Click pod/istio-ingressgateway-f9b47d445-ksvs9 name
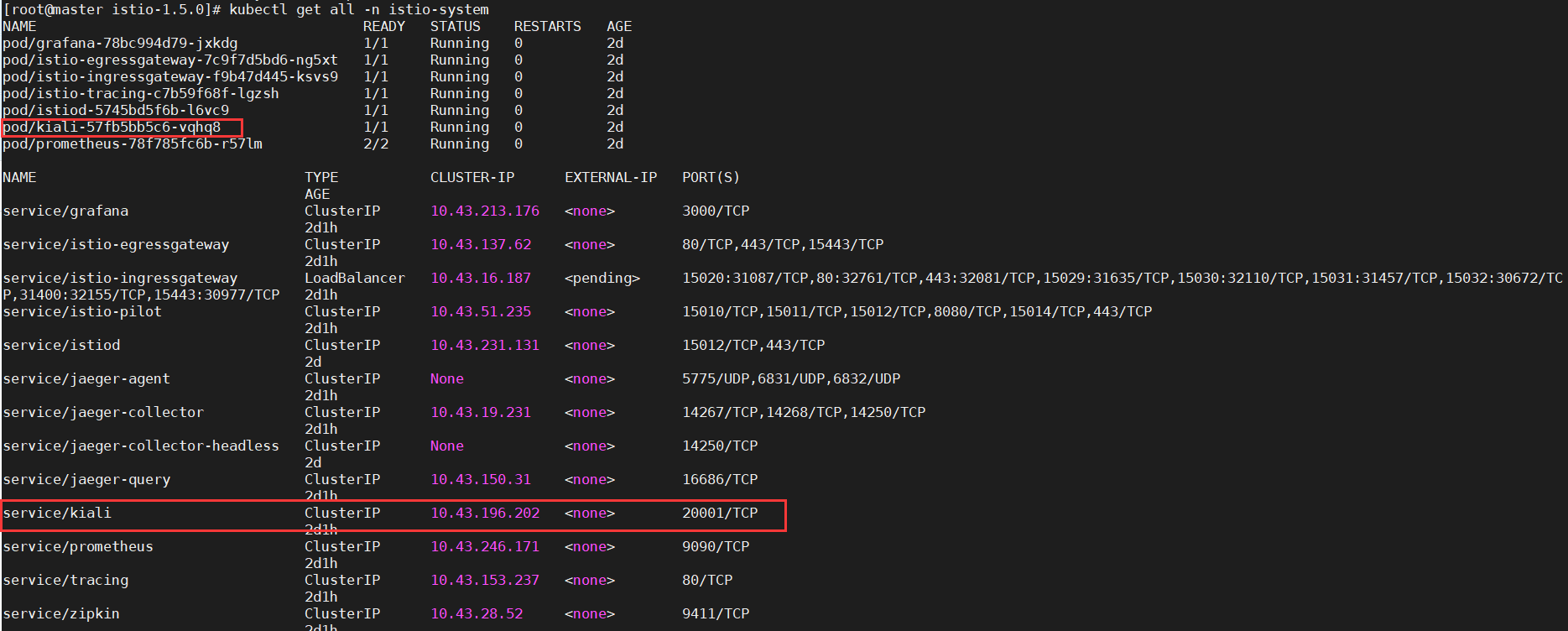This screenshot has height=631, width=1568. click(x=170, y=77)
